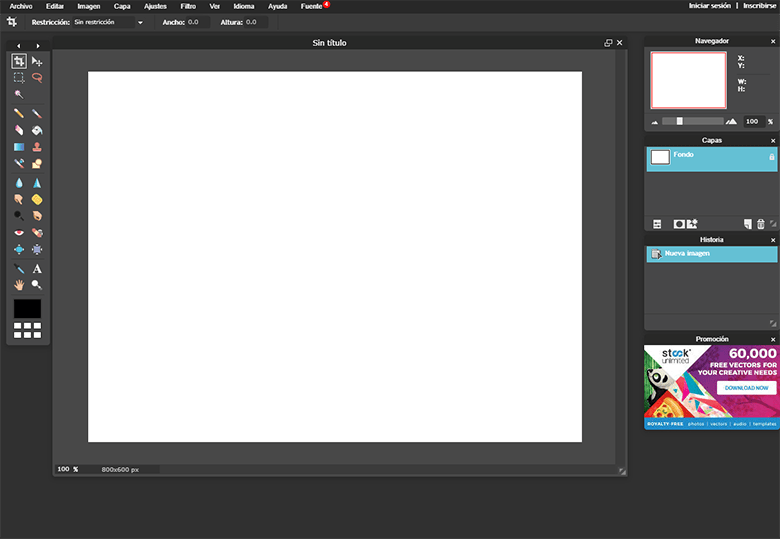The width and height of the screenshot is (780, 539).
Task: Select the Eraser tool
Action: (19, 130)
